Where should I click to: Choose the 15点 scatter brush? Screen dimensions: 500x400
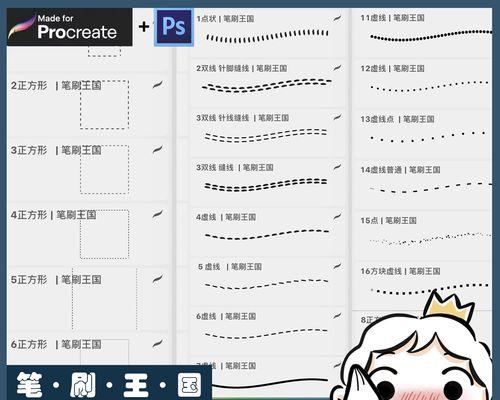point(423,235)
